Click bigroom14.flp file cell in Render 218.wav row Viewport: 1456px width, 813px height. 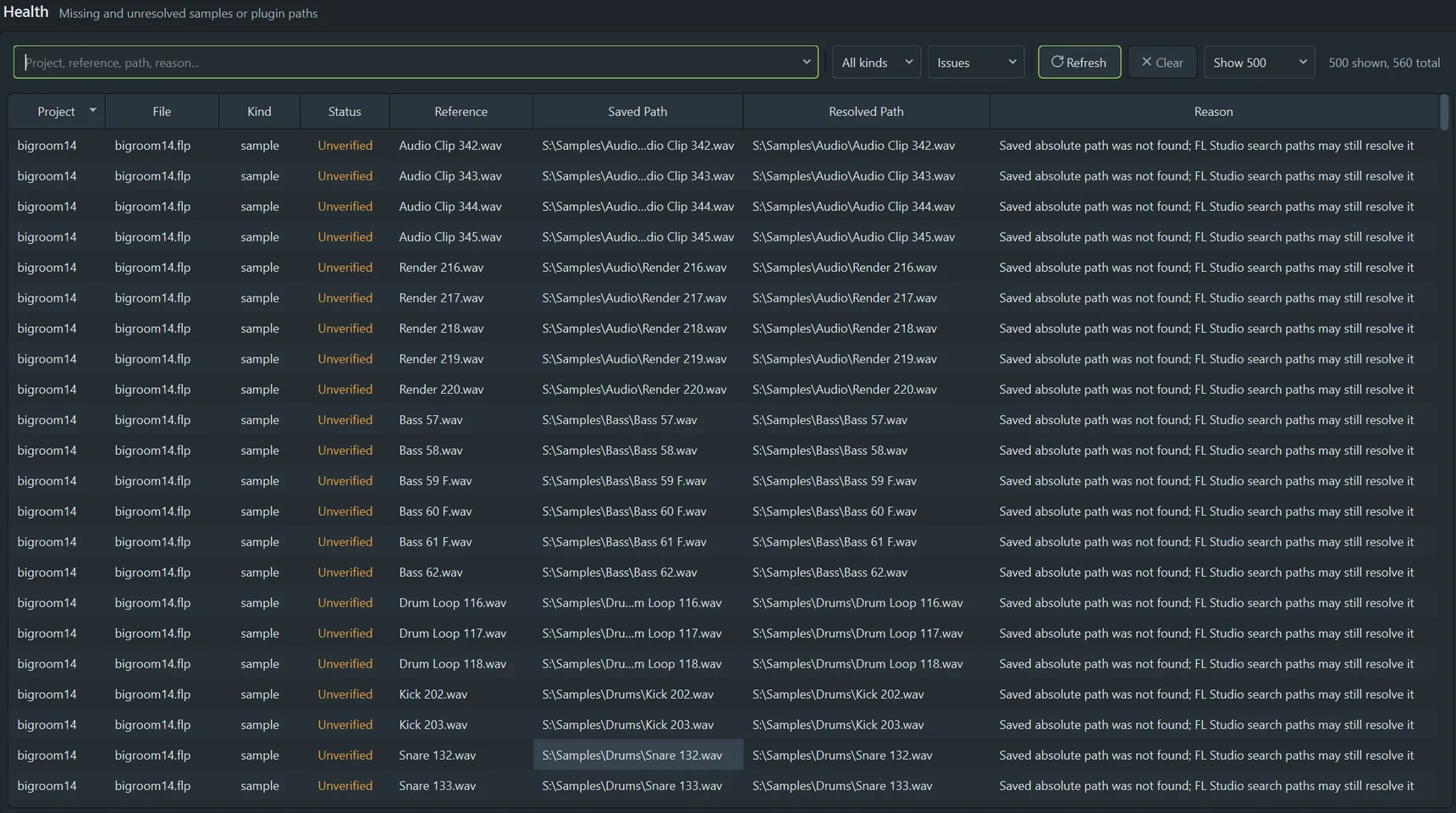(162, 329)
